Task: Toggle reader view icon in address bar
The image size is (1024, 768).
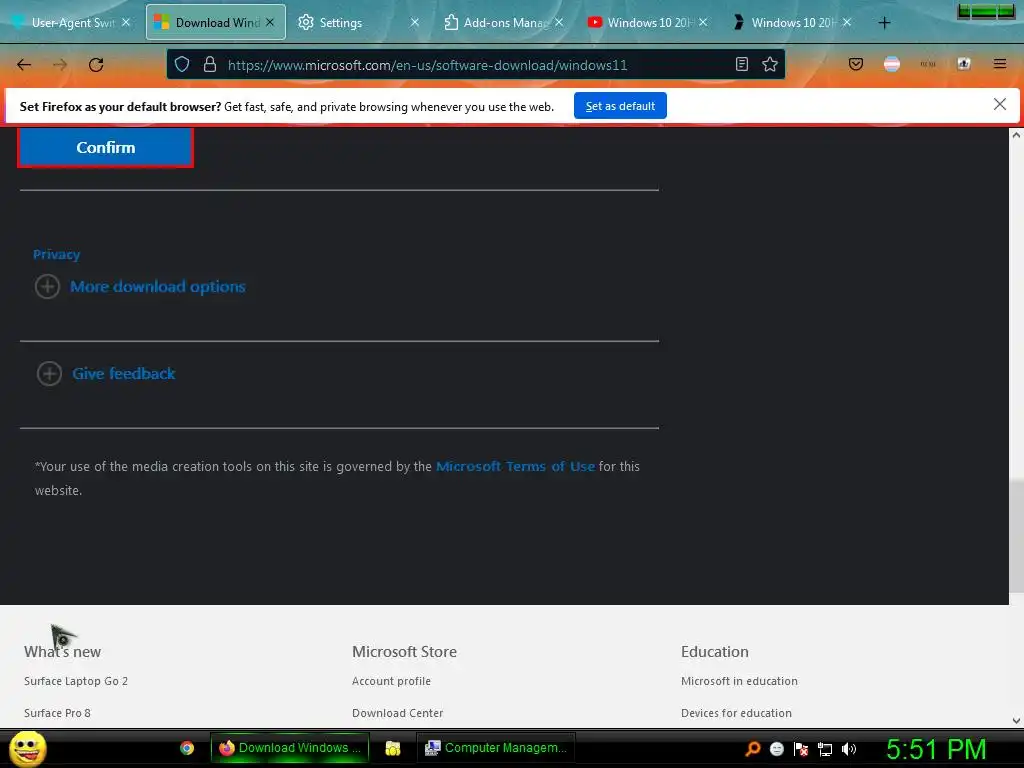Action: pos(742,64)
